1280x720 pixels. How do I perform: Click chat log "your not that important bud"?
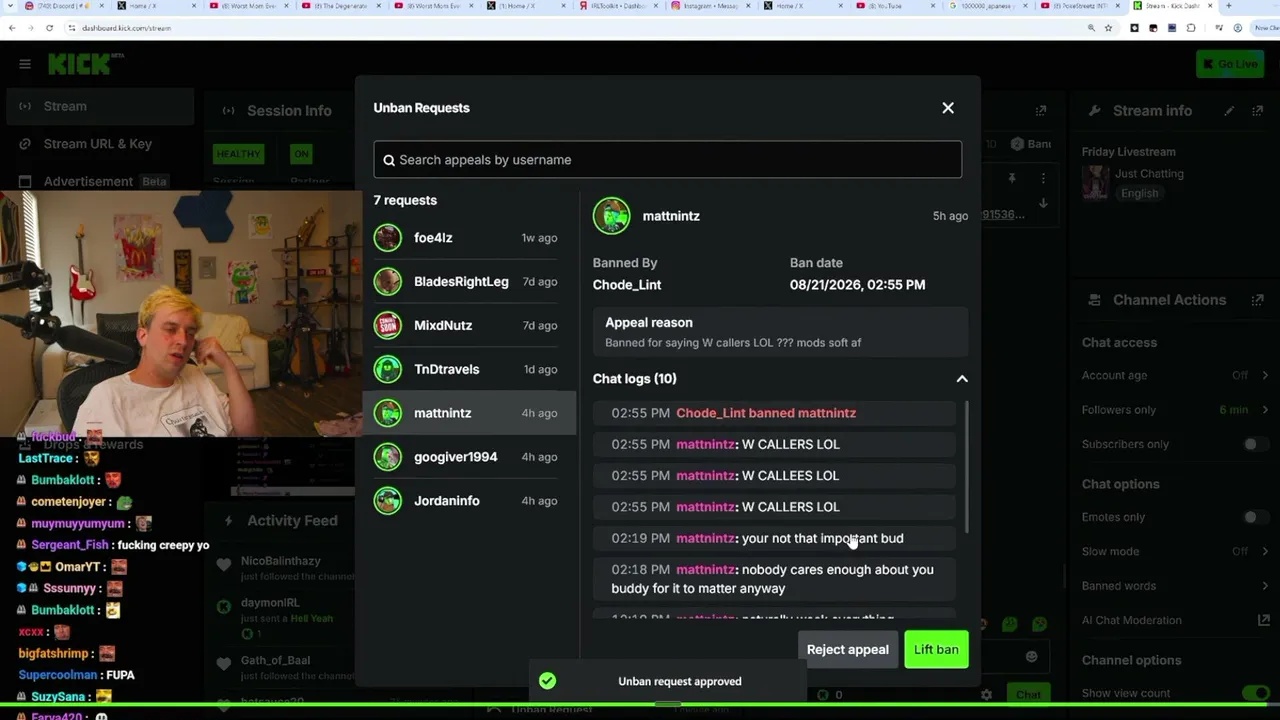click(822, 539)
